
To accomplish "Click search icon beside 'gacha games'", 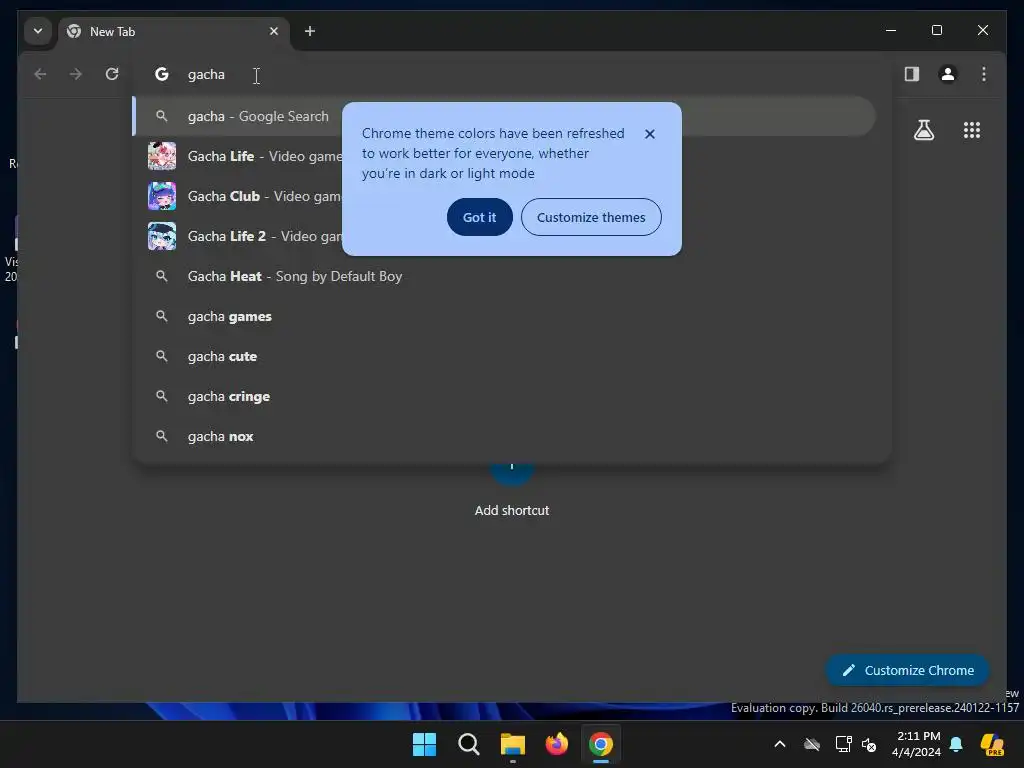I will pos(161,316).
